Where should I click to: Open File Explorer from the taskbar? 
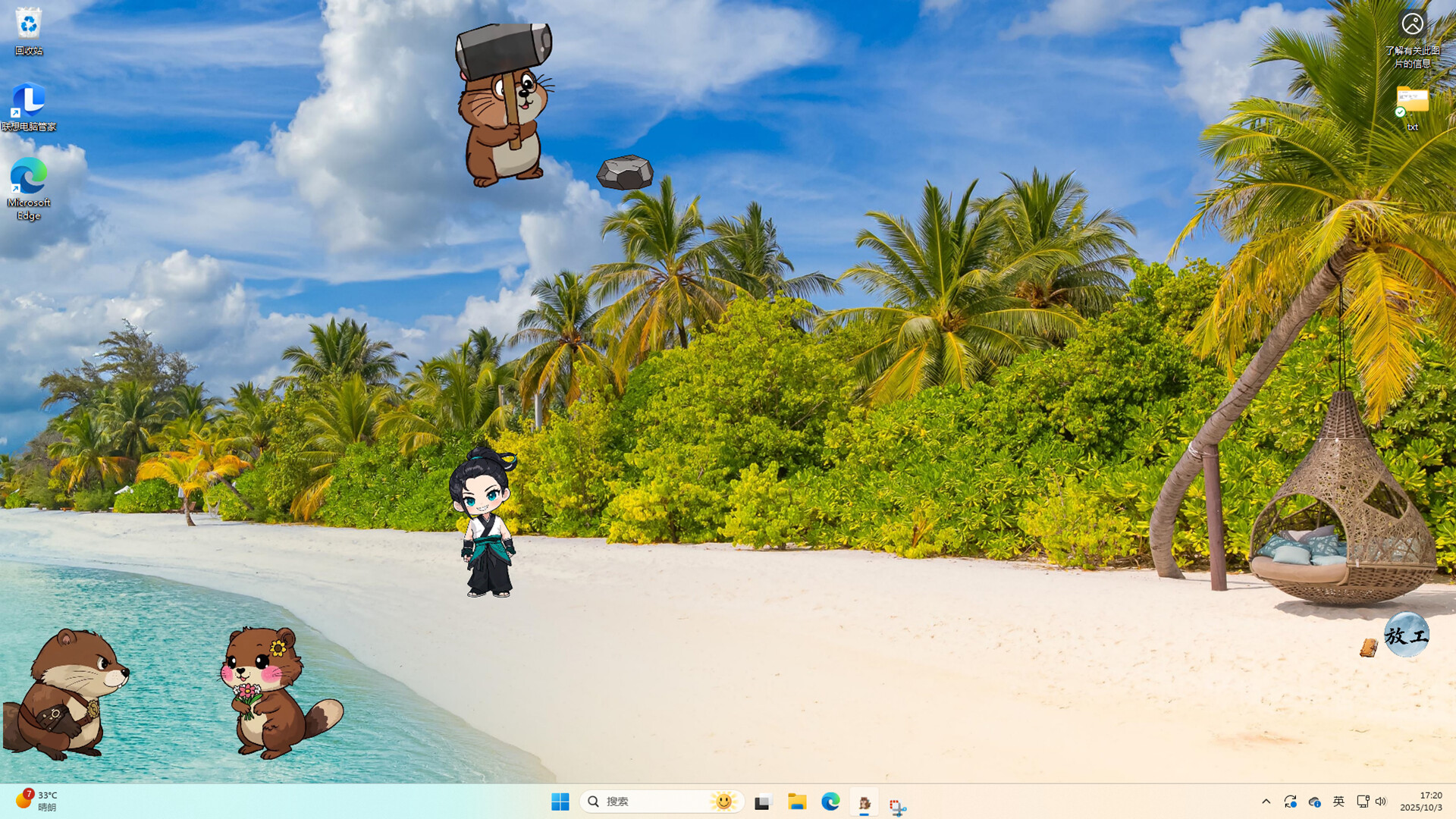coord(797,801)
